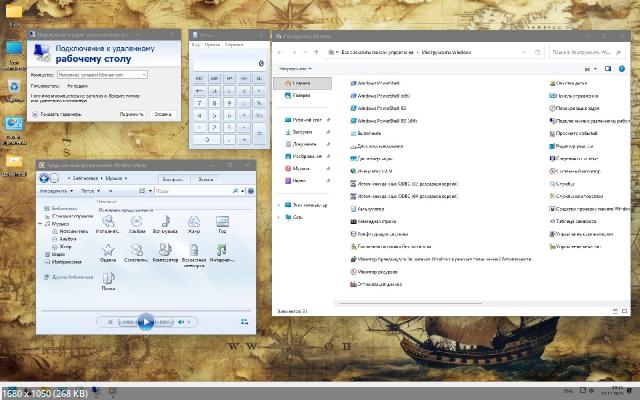Viewport: 640px width, 400px height.
Task: Open the Композитор icon in Media Player
Action: click(x=164, y=250)
